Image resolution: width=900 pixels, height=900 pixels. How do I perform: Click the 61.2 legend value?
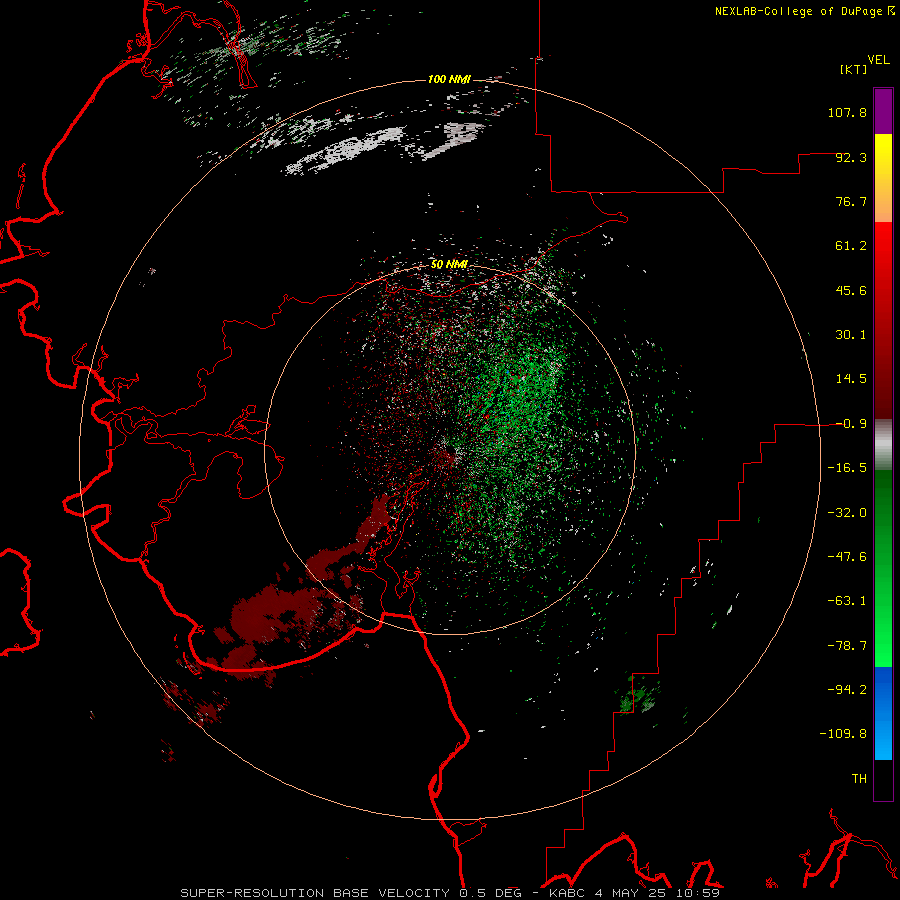pyautogui.click(x=851, y=246)
